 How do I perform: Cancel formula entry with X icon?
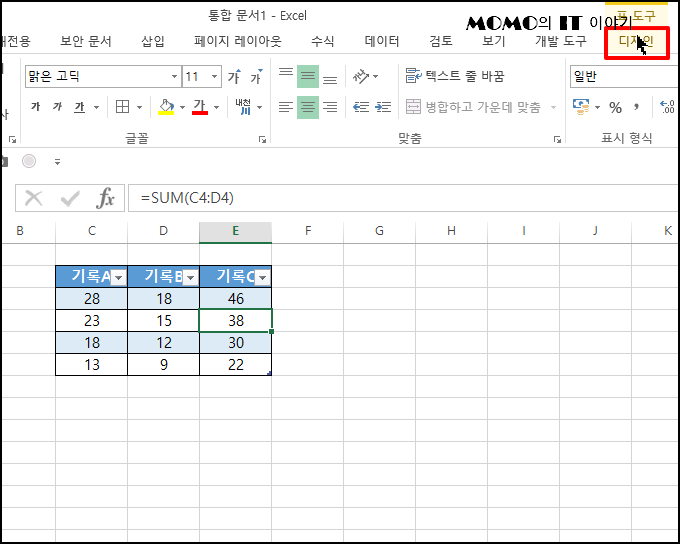click(33, 198)
